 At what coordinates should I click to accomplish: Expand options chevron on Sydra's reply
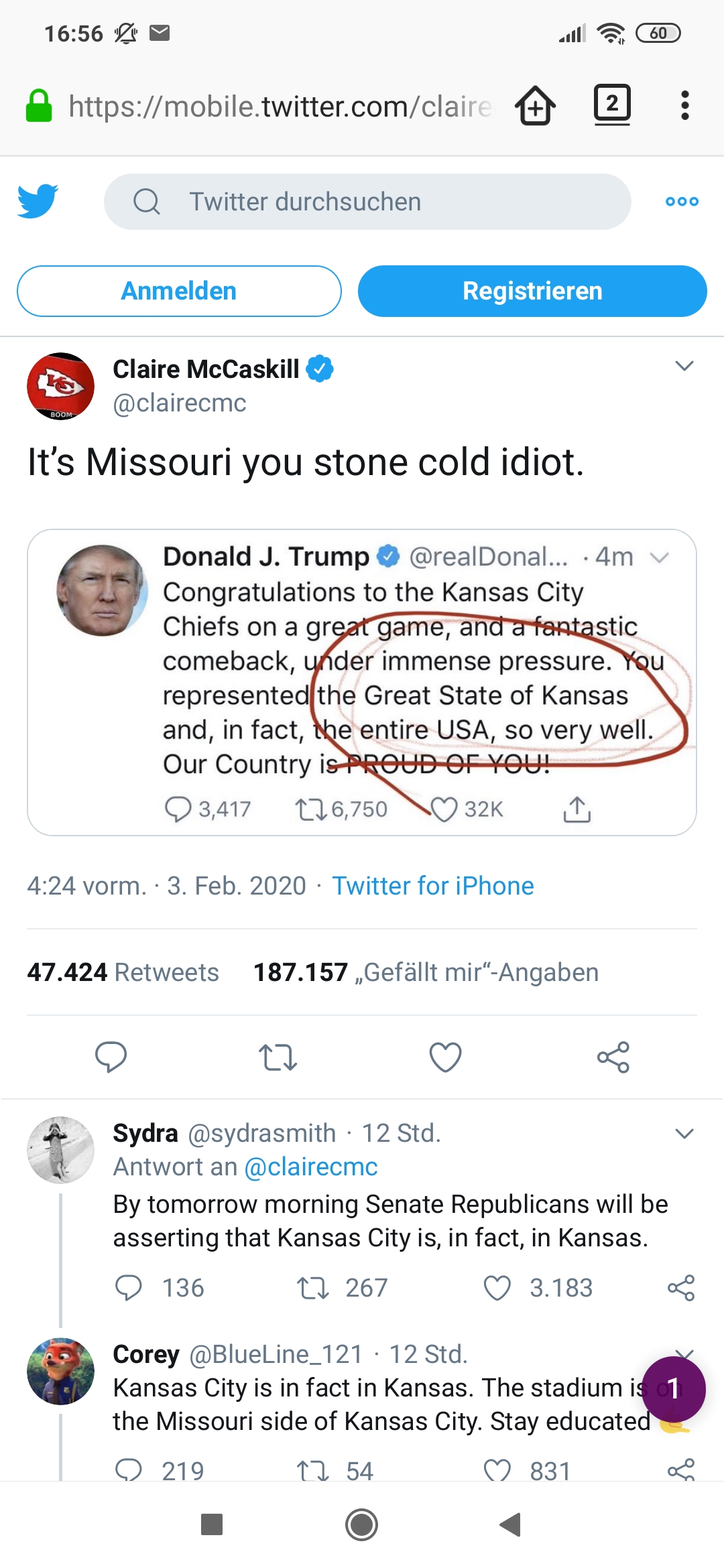coord(684,1134)
